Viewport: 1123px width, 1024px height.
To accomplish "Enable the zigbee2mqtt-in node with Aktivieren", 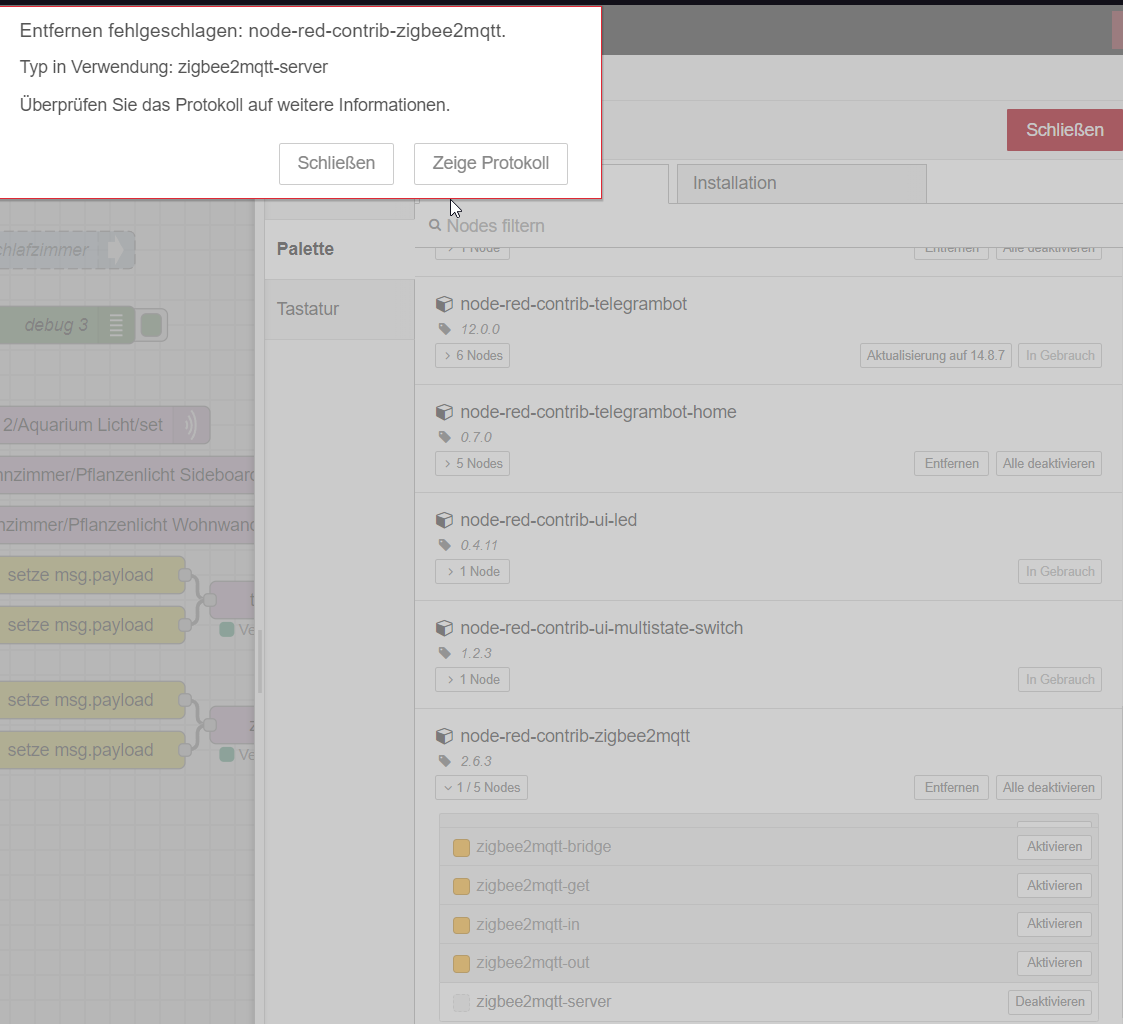I will 1054,924.
